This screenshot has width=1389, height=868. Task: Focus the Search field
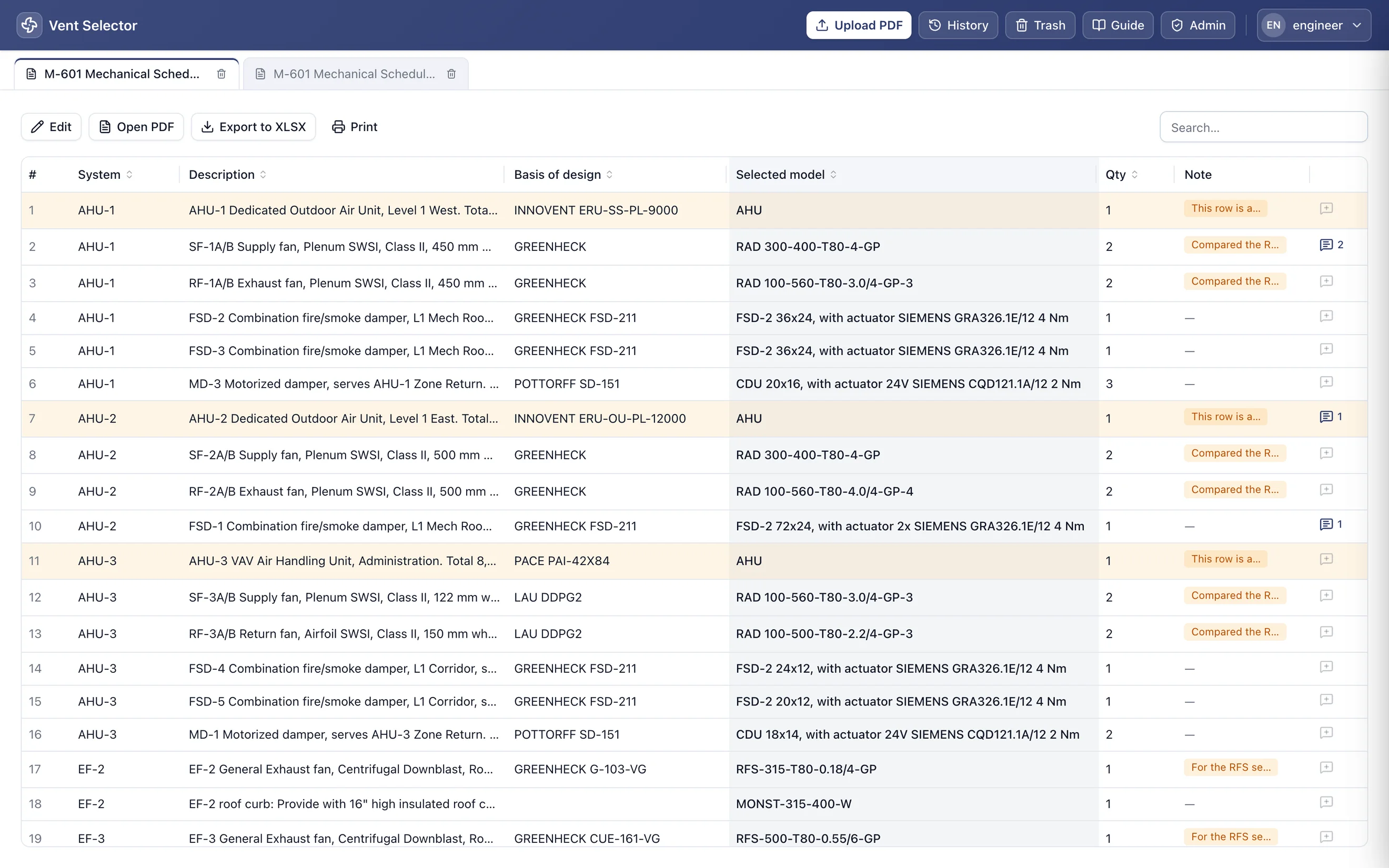coord(1263,127)
